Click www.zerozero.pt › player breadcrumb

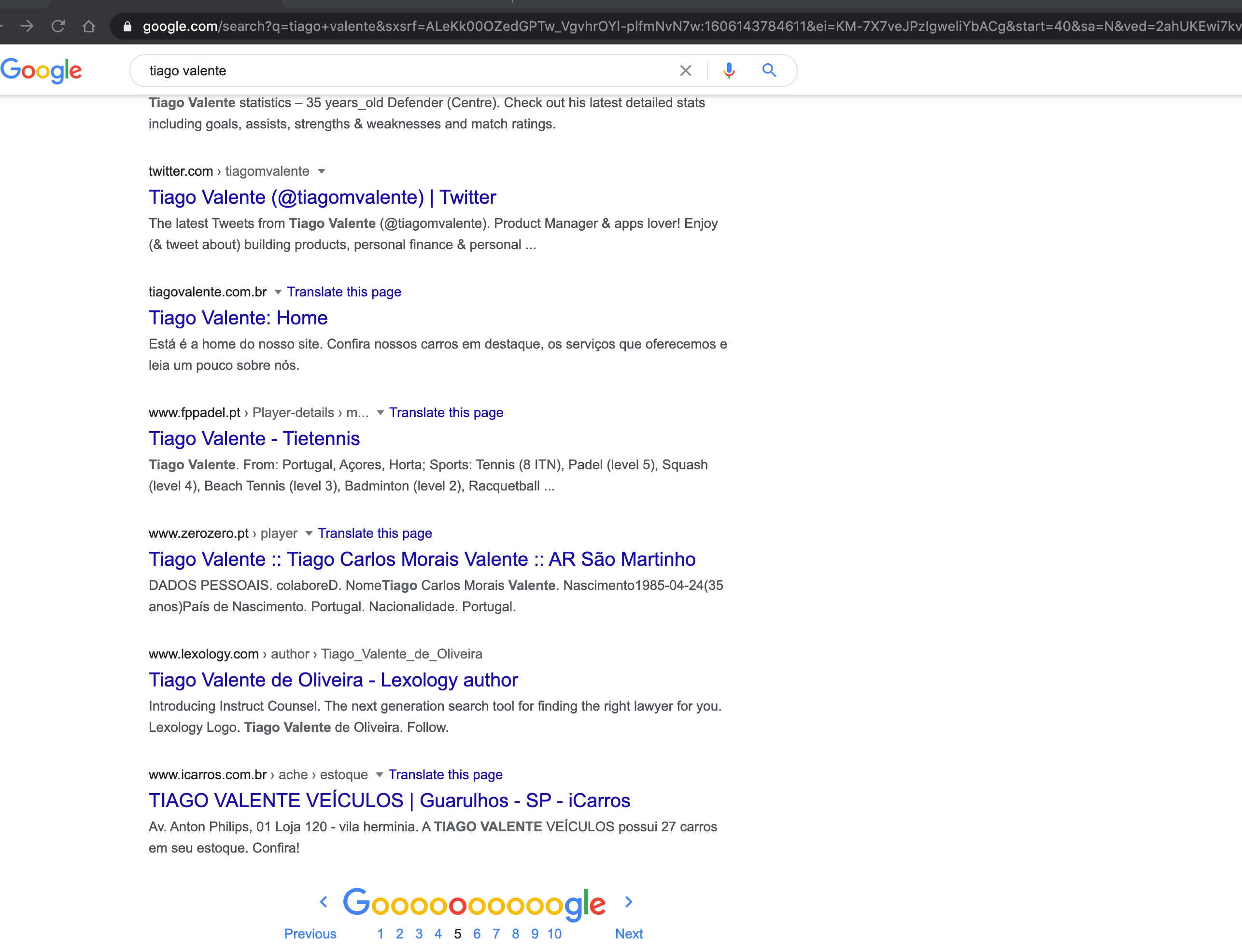223,533
